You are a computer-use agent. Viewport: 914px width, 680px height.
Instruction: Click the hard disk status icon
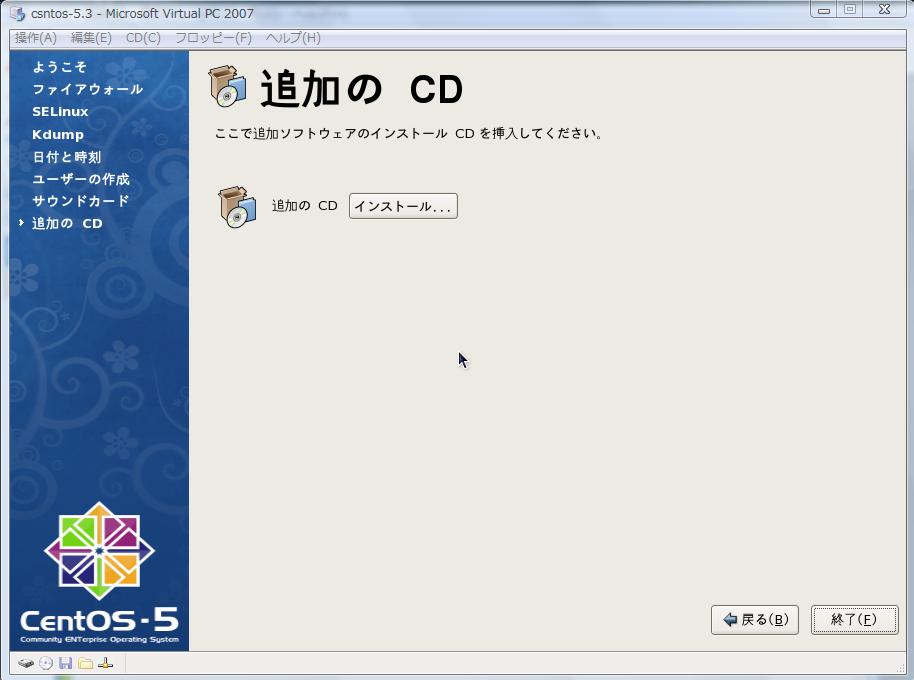(25, 663)
